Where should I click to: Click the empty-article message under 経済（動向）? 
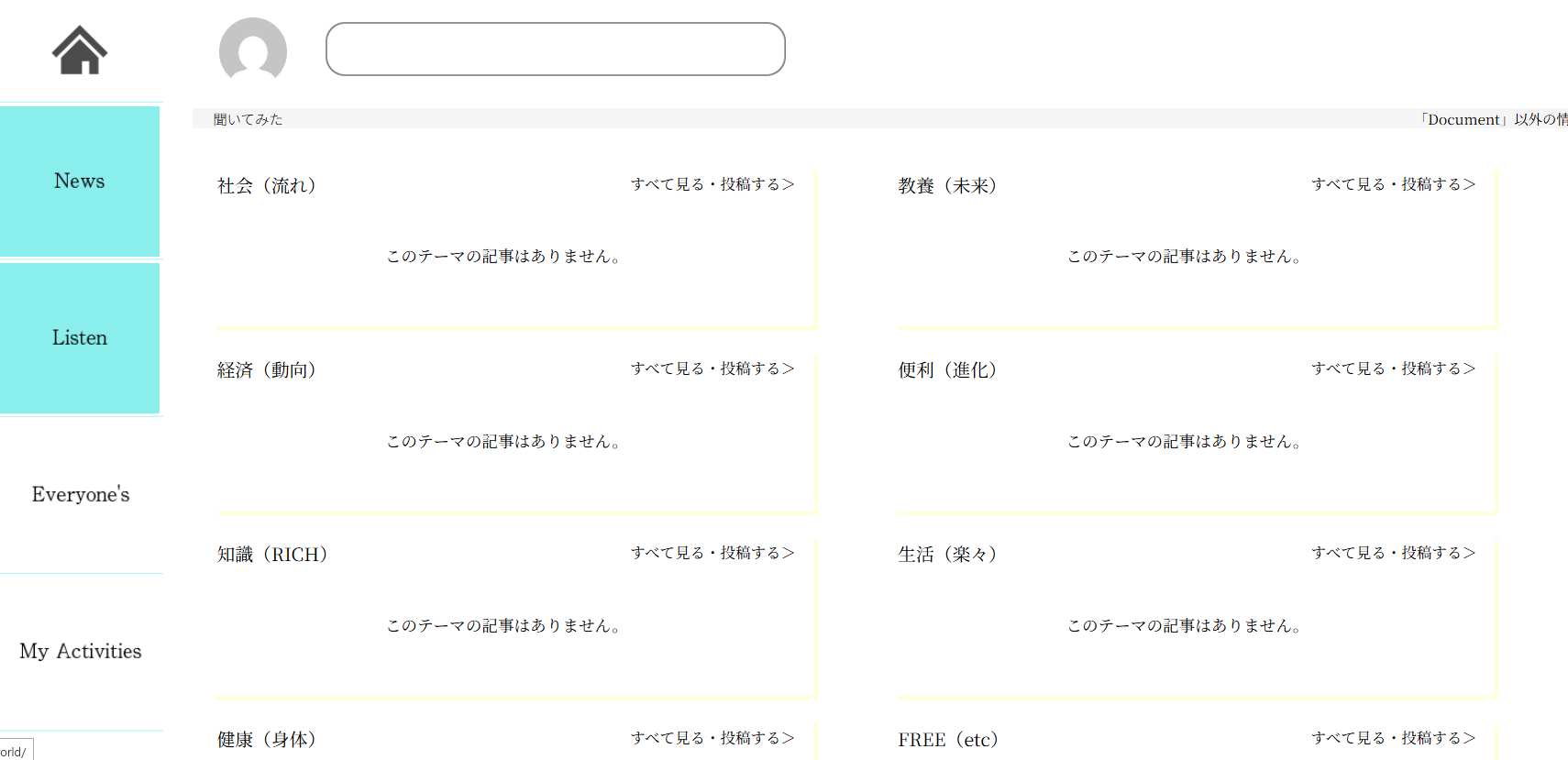point(503,442)
